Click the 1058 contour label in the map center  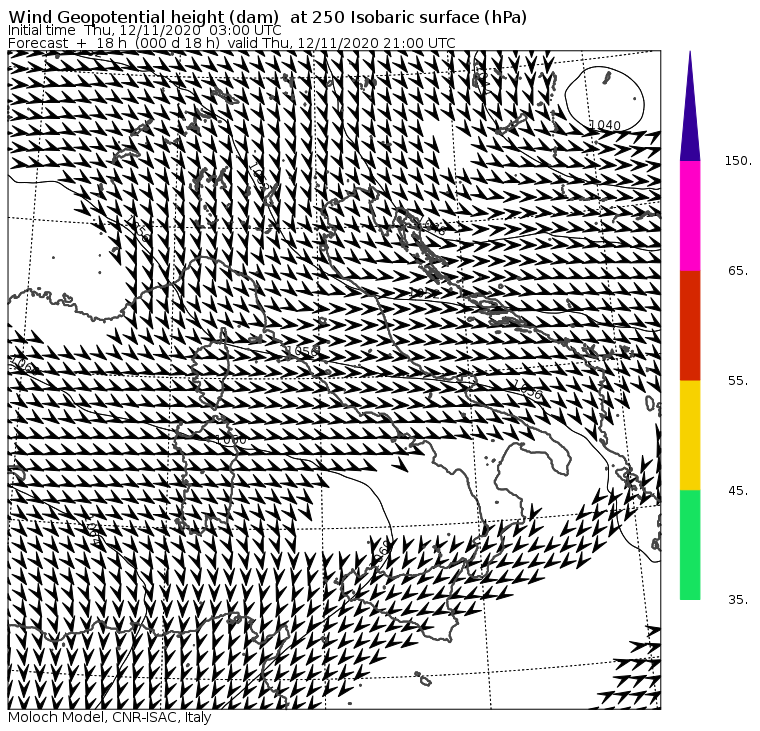click(x=303, y=351)
